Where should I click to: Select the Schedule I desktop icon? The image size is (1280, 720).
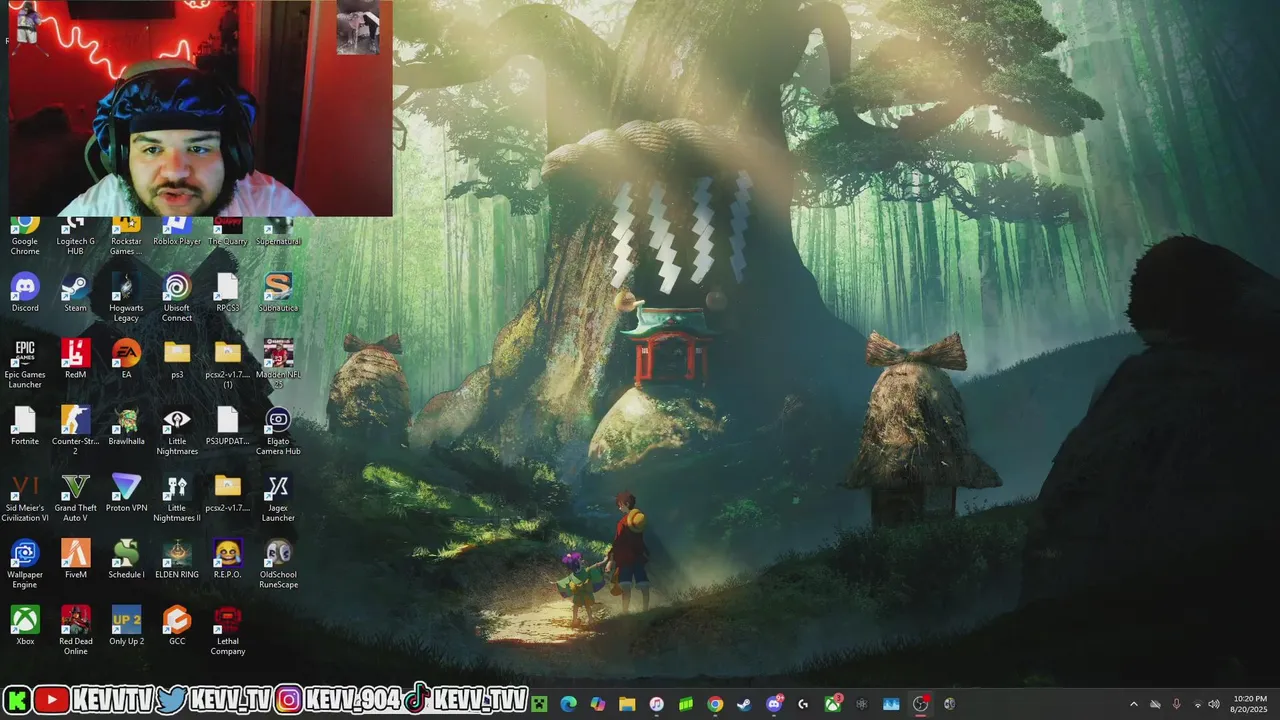pos(126,559)
